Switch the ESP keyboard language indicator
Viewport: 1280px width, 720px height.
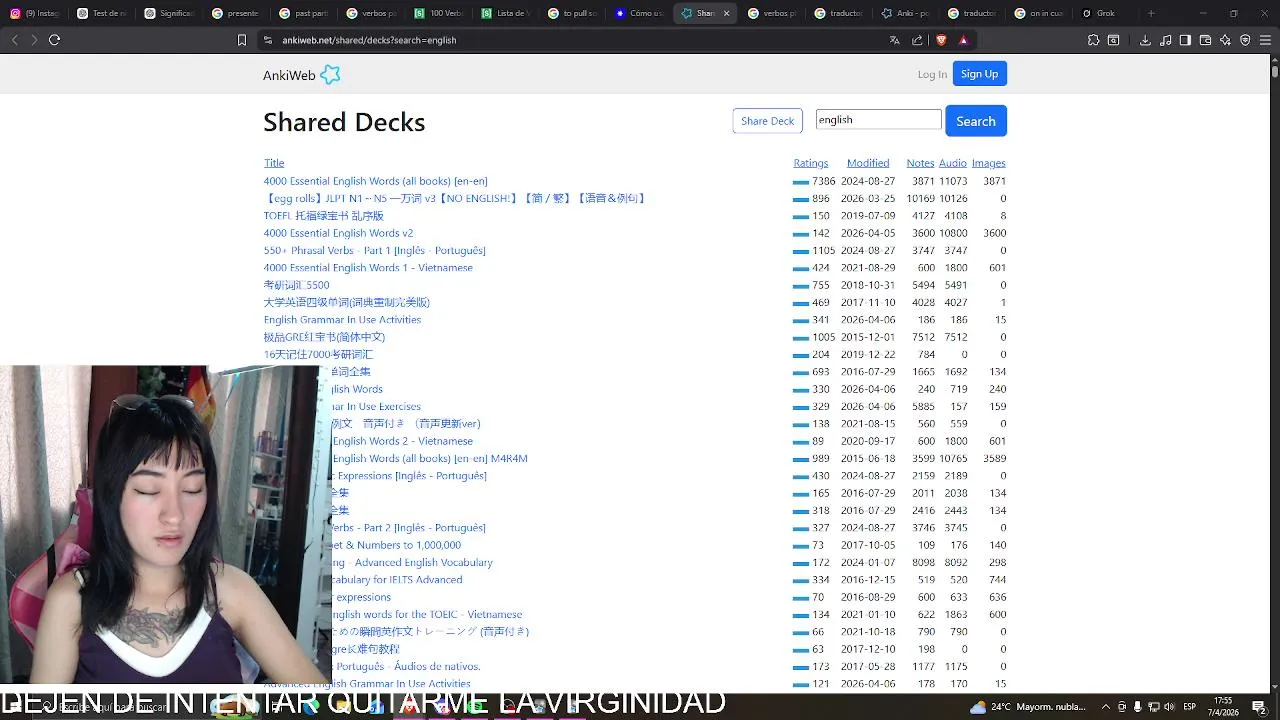1190,707
